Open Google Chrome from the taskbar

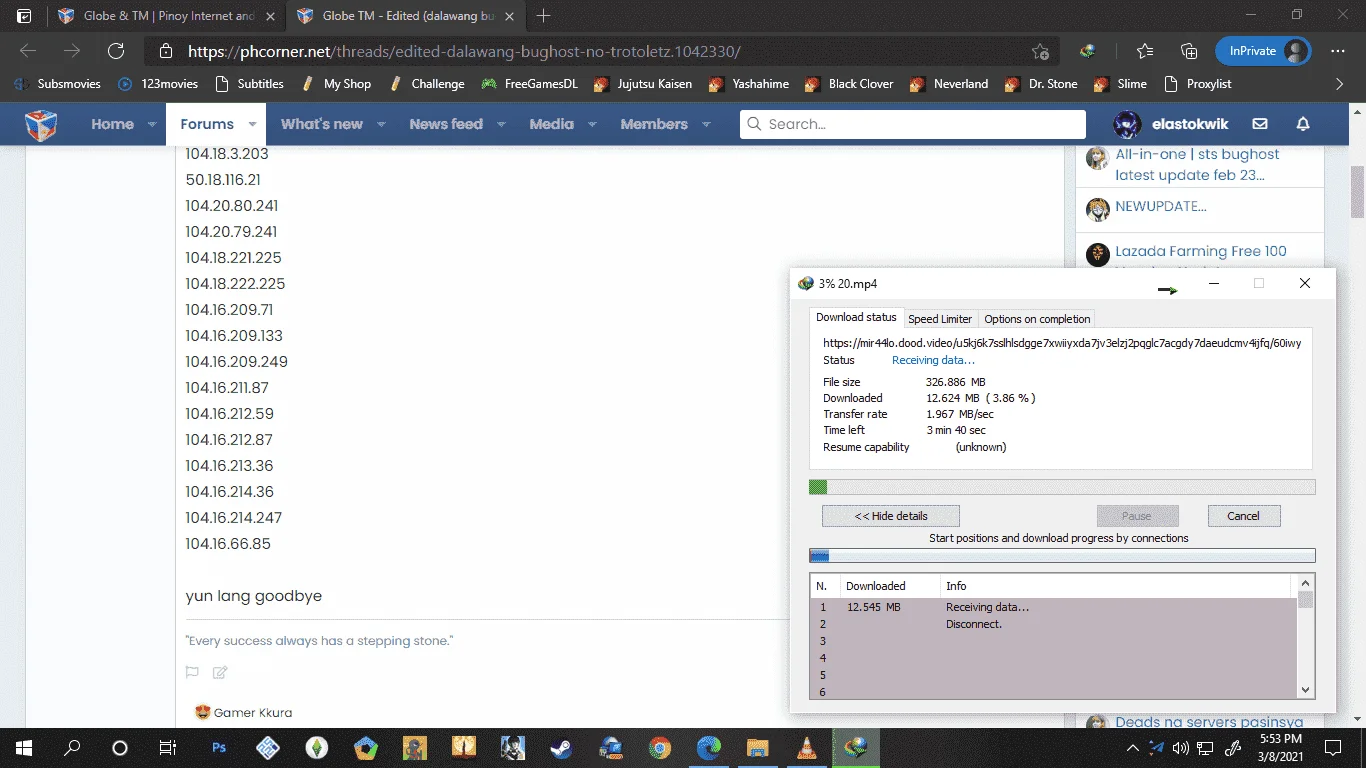click(659, 747)
